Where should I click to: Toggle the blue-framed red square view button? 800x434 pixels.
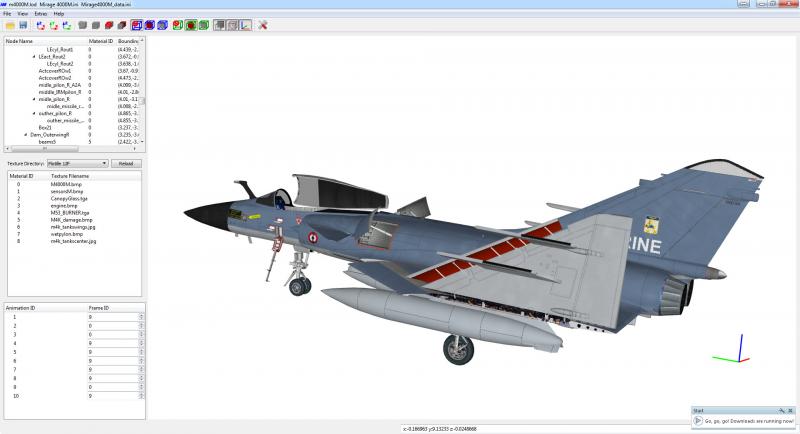coord(136,25)
